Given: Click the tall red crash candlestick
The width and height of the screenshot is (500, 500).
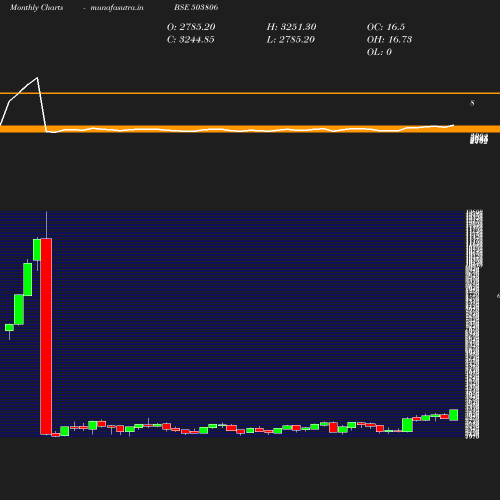Looking at the screenshot, I should pos(46,336).
